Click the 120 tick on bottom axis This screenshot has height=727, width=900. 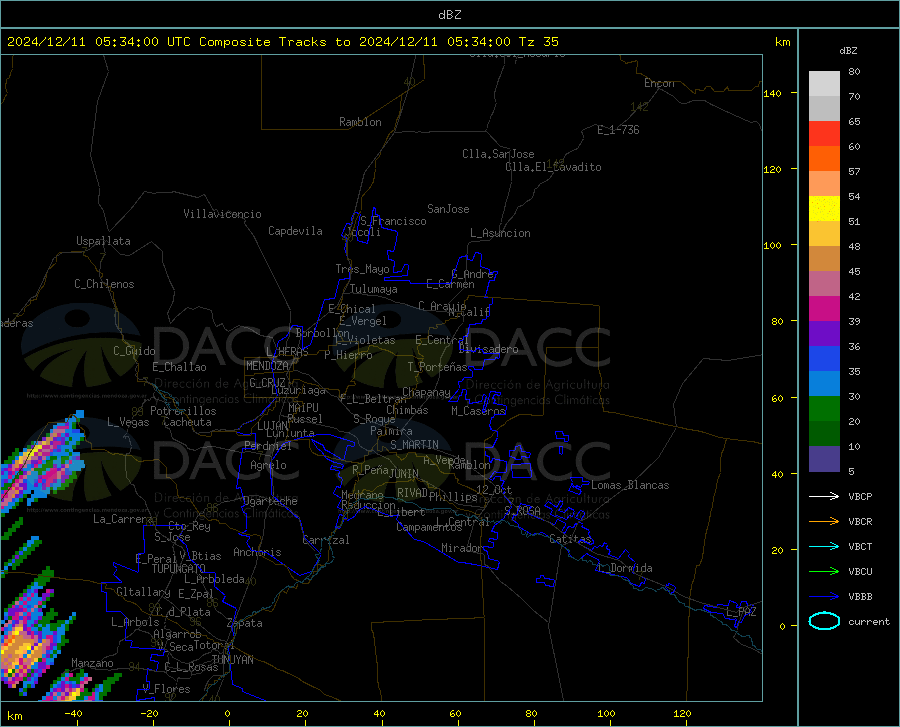(x=682, y=713)
